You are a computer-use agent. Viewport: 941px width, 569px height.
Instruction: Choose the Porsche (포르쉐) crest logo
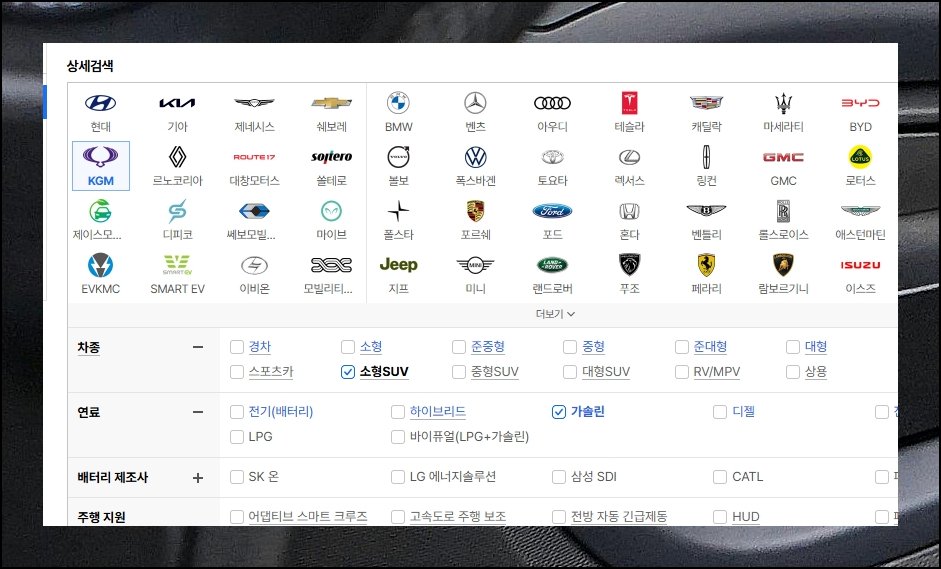475,211
